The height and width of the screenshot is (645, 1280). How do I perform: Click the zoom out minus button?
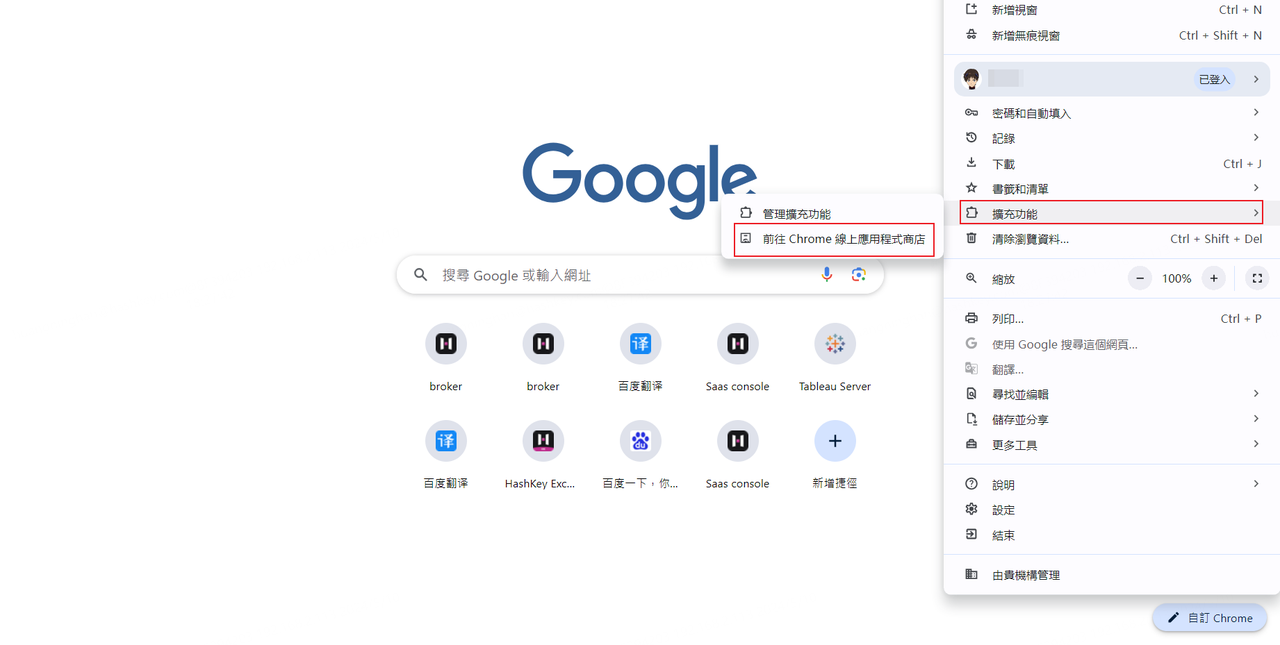pos(1140,279)
